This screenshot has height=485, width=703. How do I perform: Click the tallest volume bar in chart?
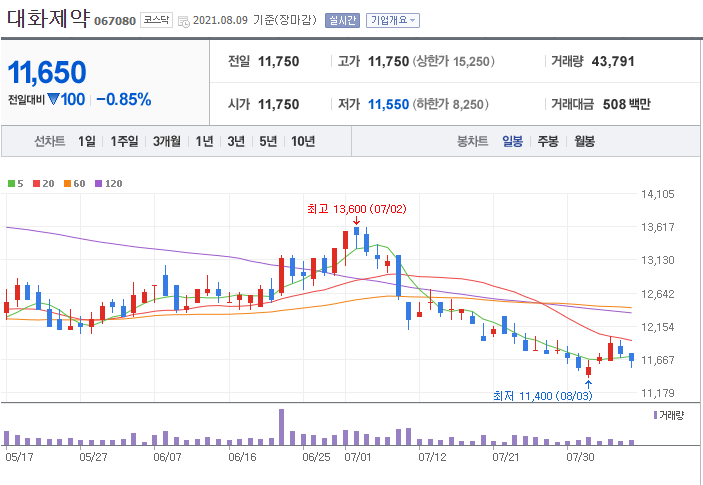point(282,427)
